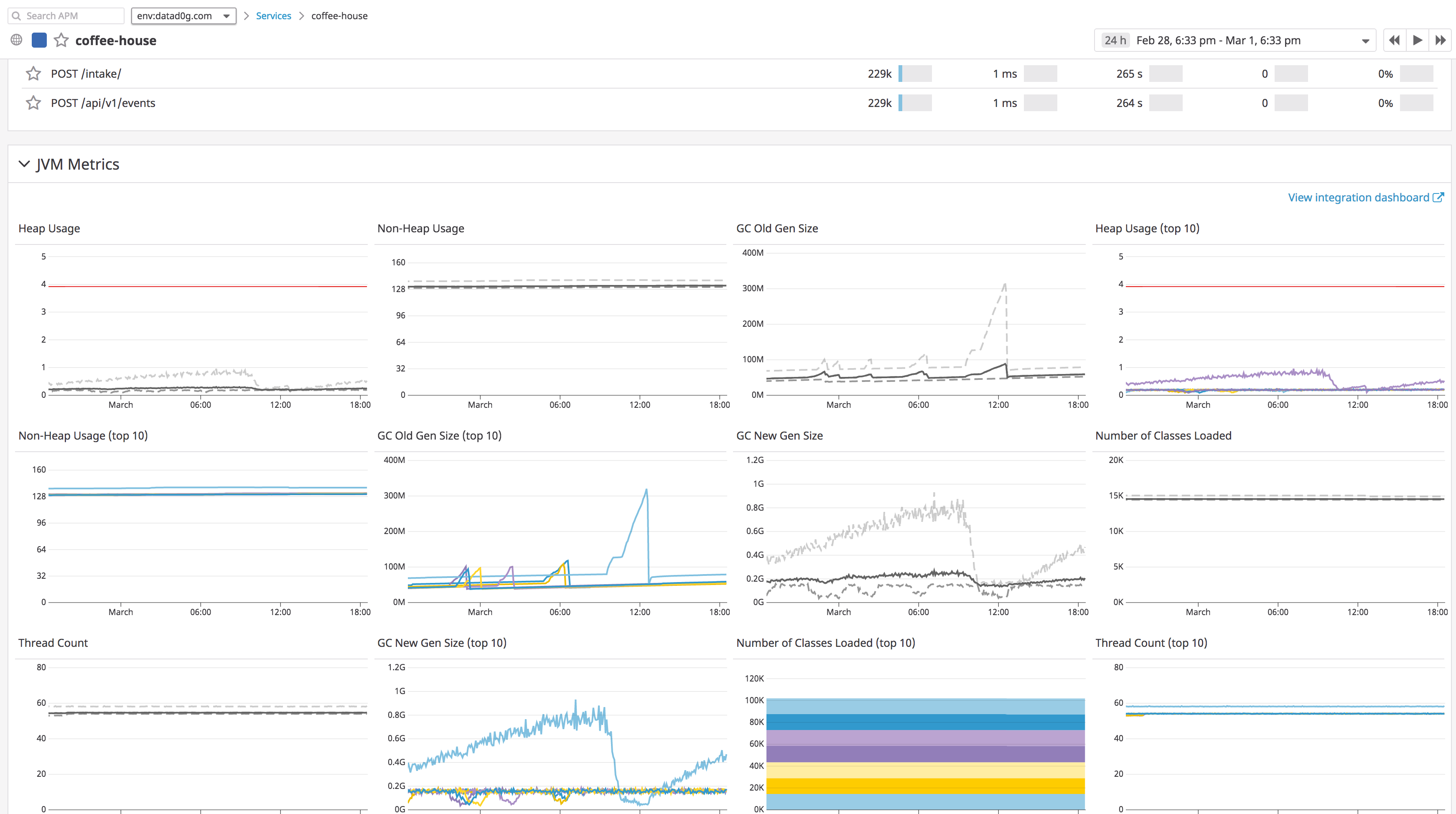Open the POST /api/v1/events resource row
Viewport: 1456px width, 814px height.
point(729,103)
